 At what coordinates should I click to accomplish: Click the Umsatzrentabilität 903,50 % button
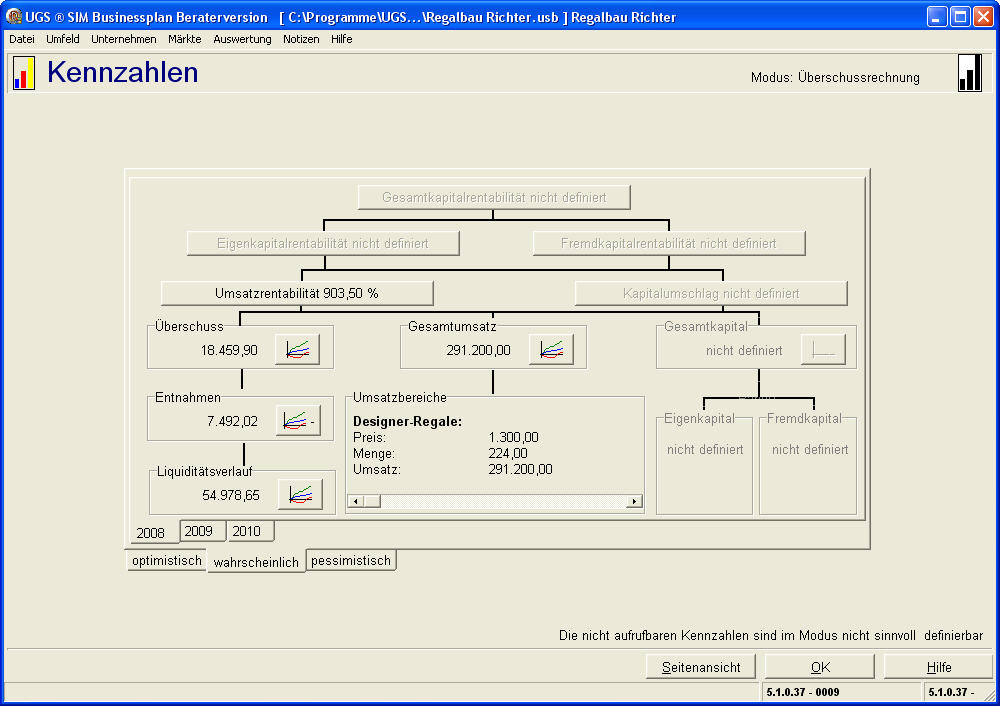pyautogui.click(x=297, y=293)
